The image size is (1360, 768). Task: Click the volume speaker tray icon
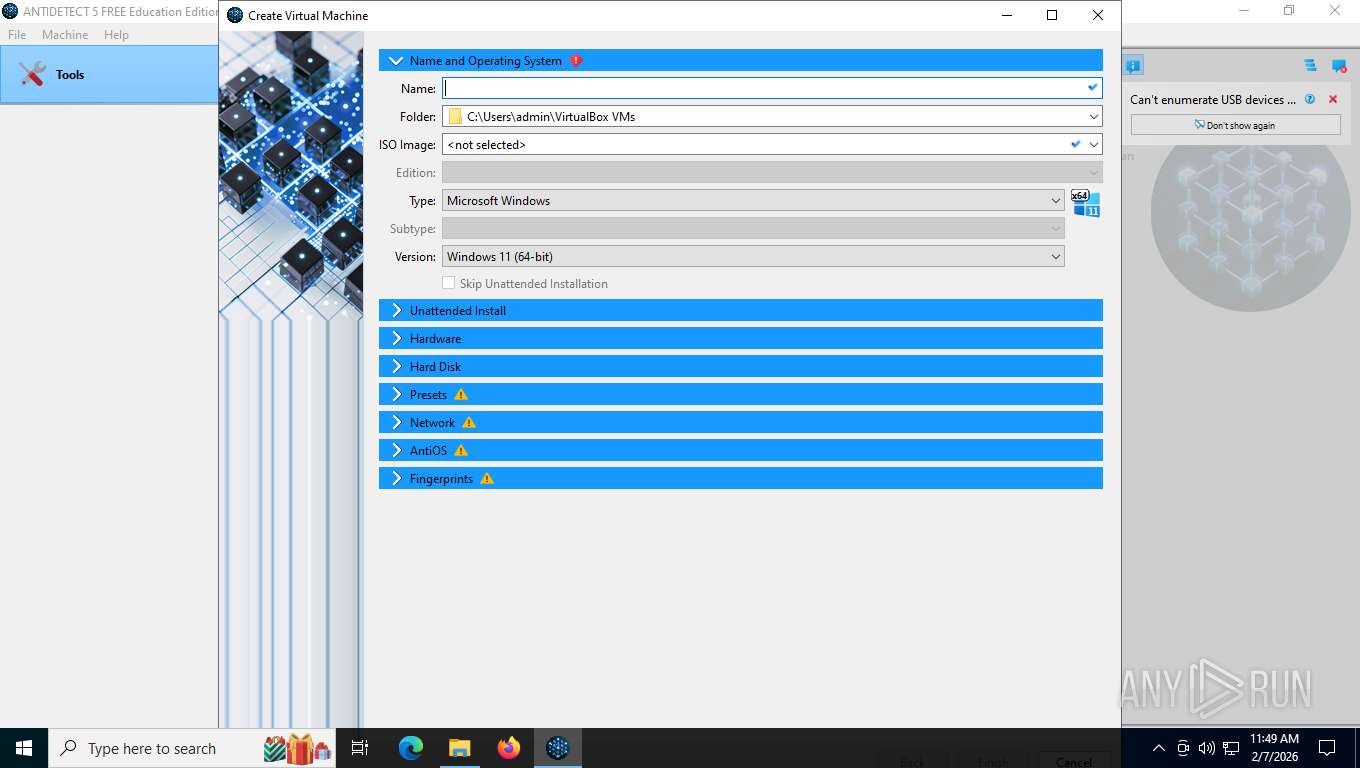click(1206, 748)
